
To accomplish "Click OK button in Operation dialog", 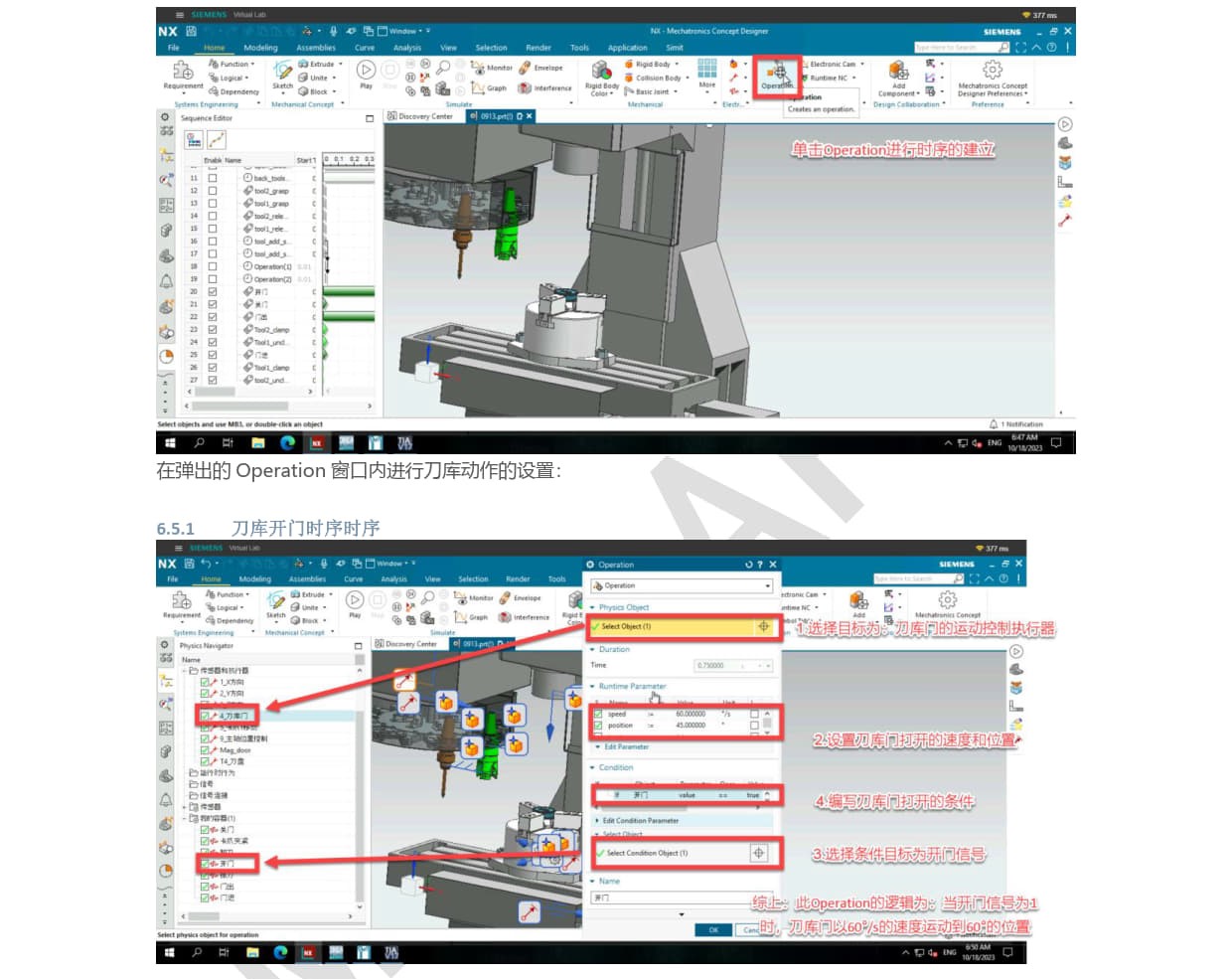I will [712, 930].
